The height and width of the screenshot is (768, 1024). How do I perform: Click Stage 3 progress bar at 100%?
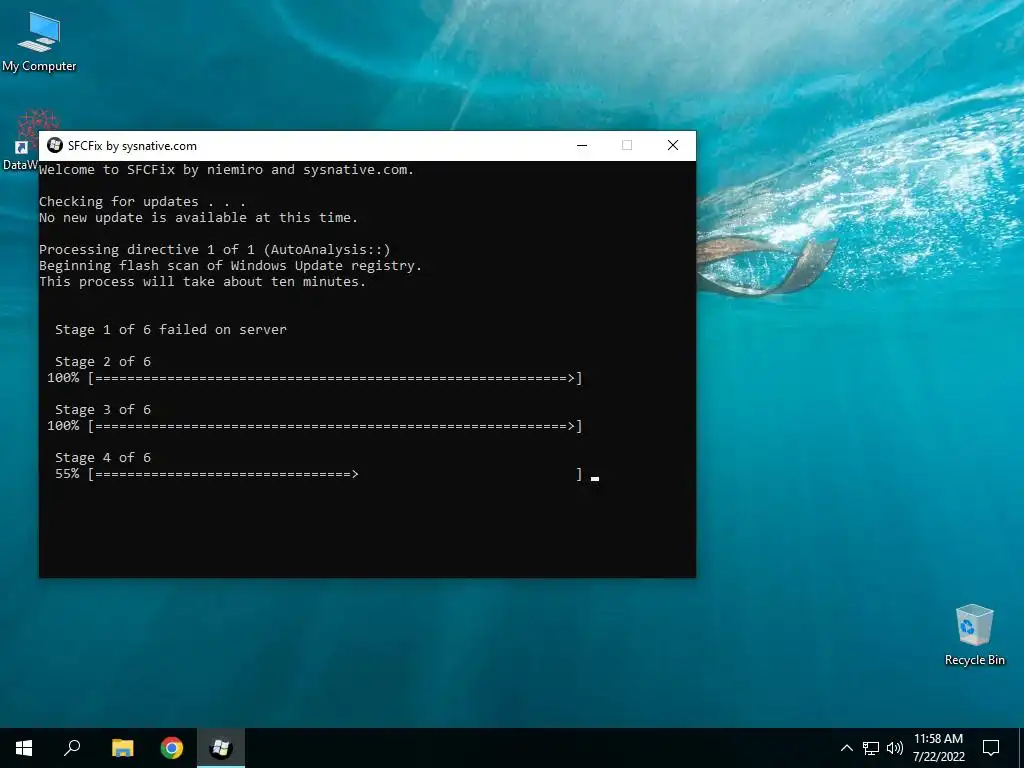pyautogui.click(x=314, y=426)
